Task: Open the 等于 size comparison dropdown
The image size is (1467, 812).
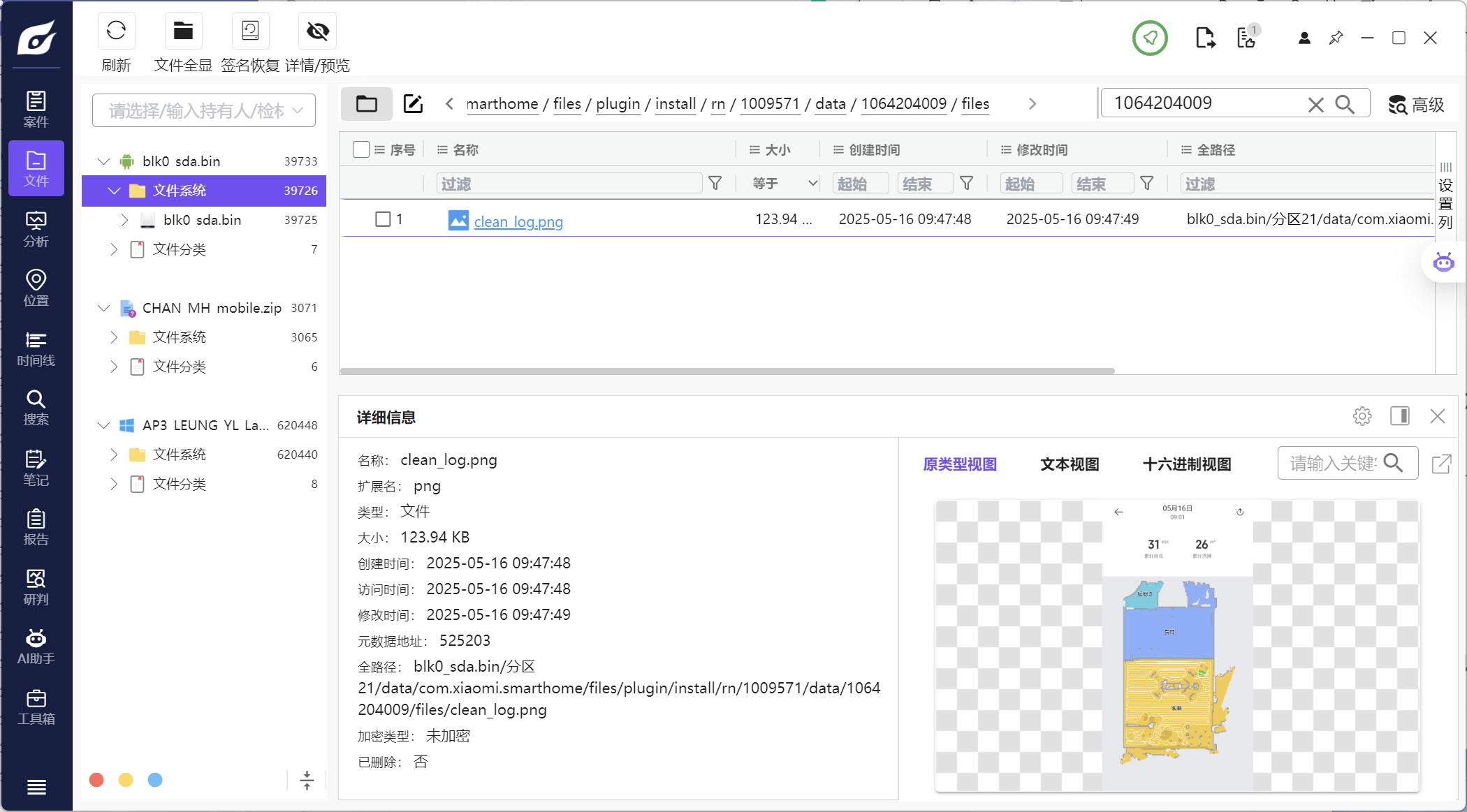Action: [x=784, y=184]
